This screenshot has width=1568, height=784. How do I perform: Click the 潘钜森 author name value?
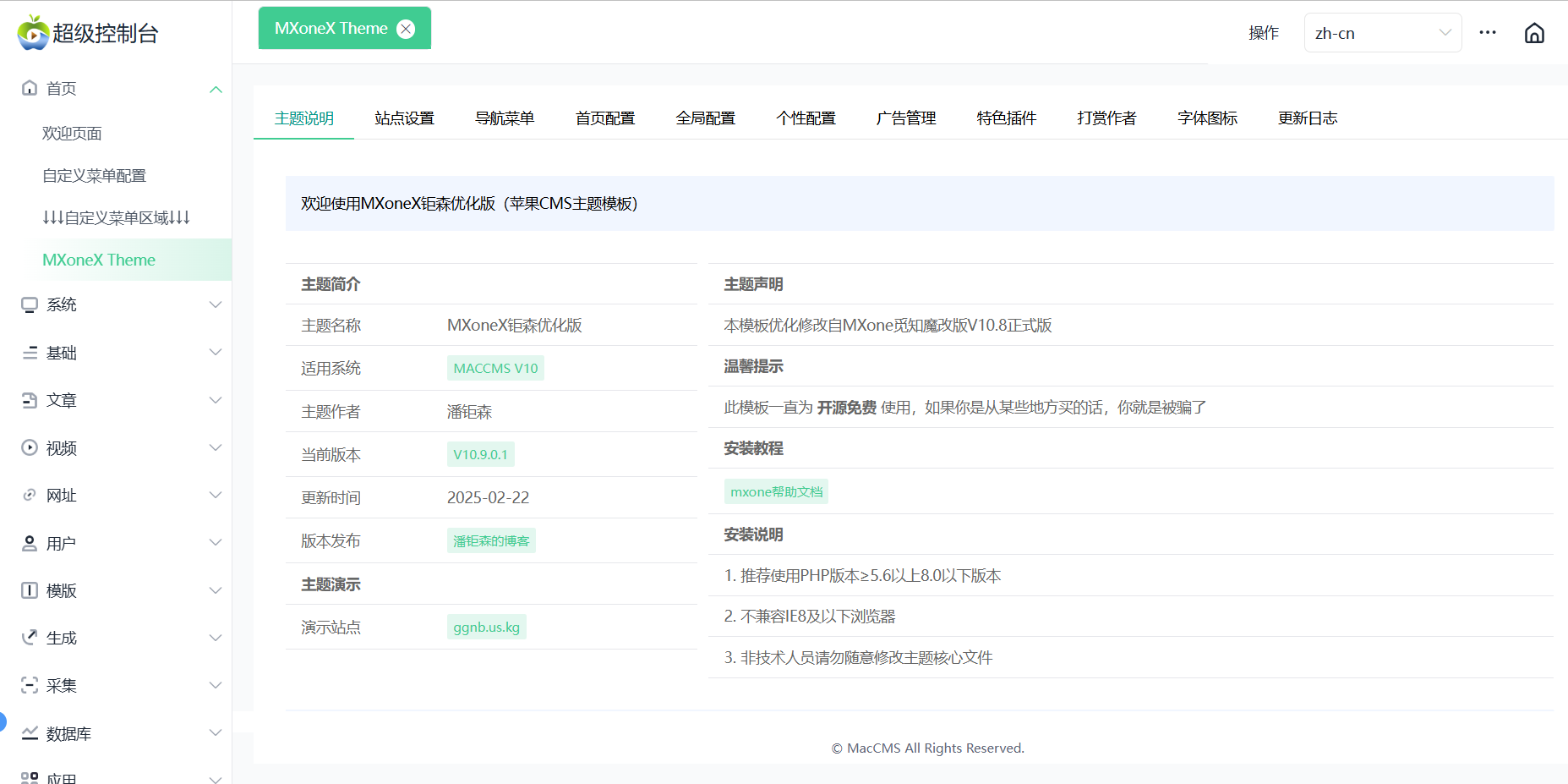[x=469, y=412]
